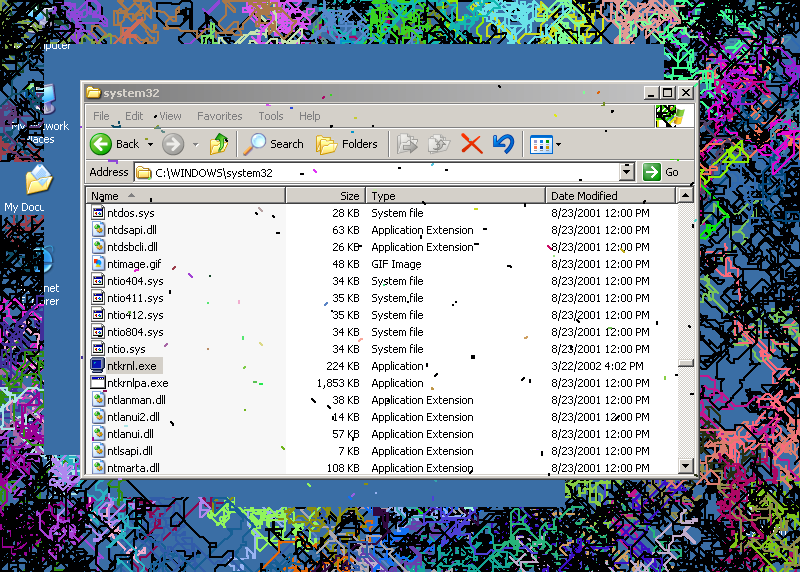
Task: Click the Views toolbar icon
Action: 541,145
